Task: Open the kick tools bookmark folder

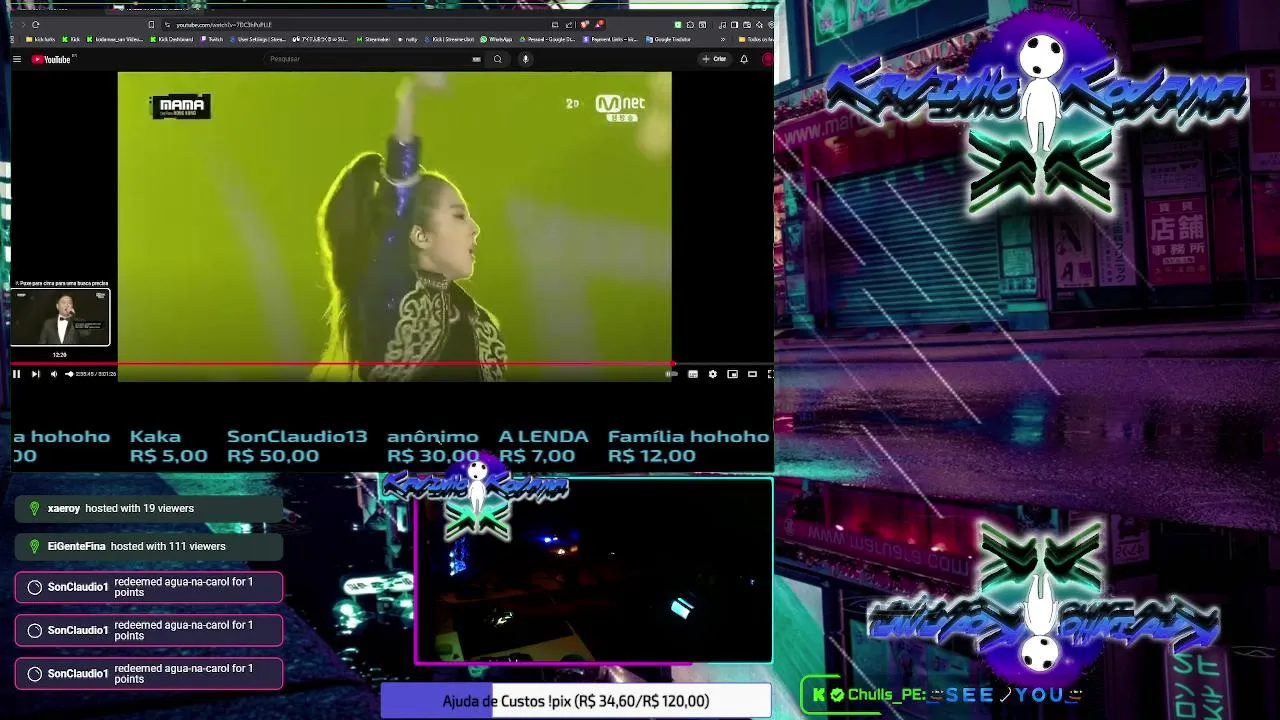Action: point(40,39)
